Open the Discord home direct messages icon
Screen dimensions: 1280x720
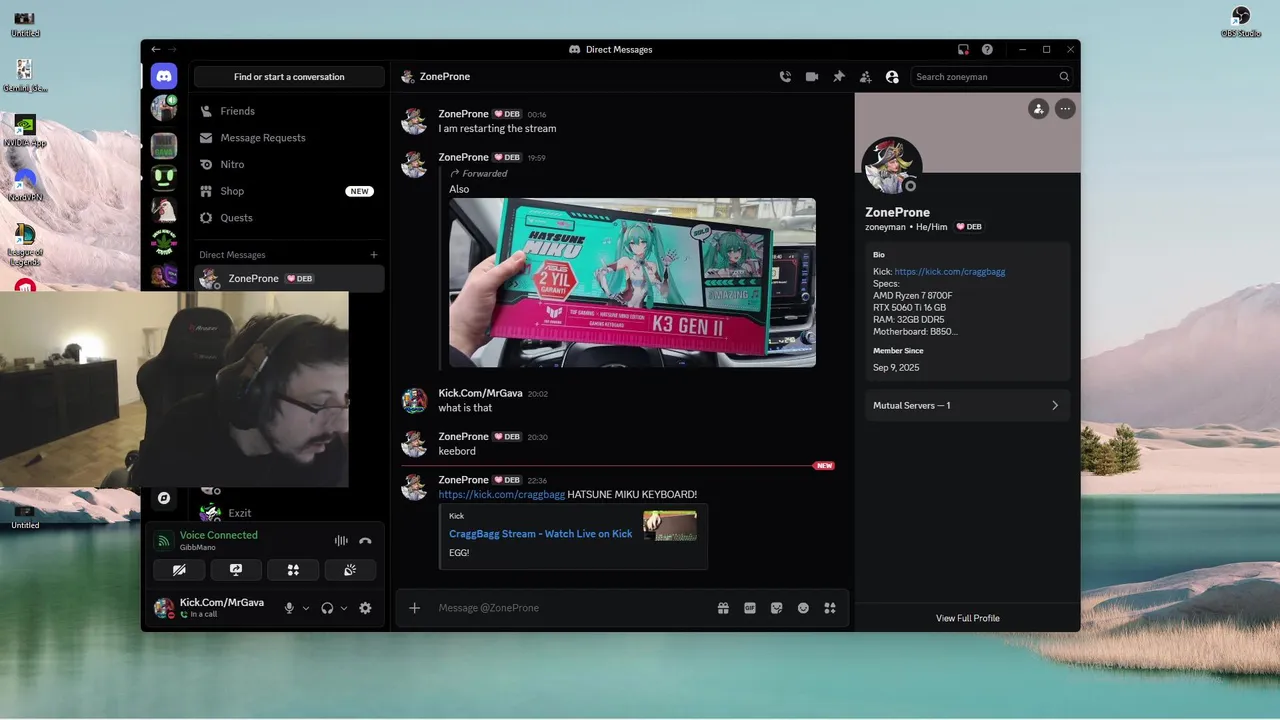(164, 76)
